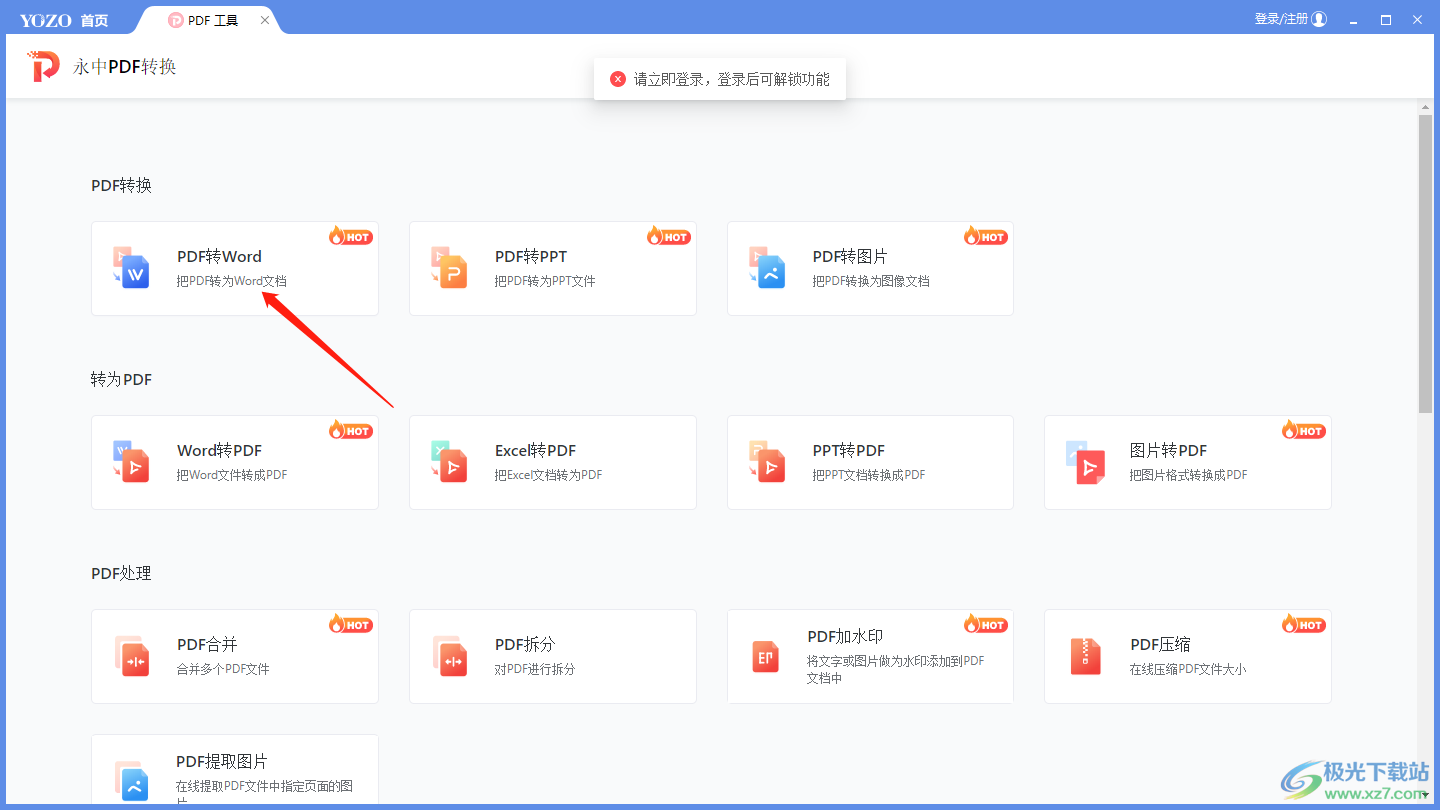Click the 图片转PDF card icon
Screen dimensions: 1440x810
(x=1085, y=462)
